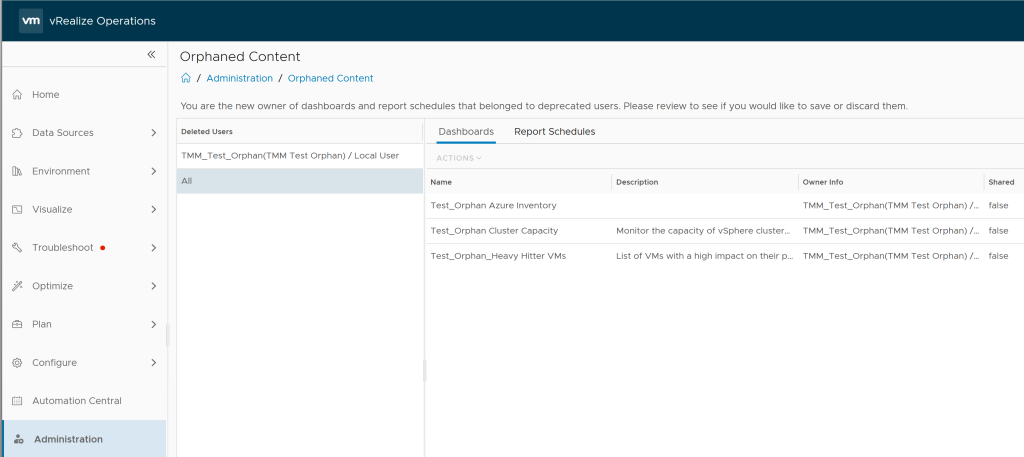
Task: Expand the Configure section chevron
Action: (153, 363)
